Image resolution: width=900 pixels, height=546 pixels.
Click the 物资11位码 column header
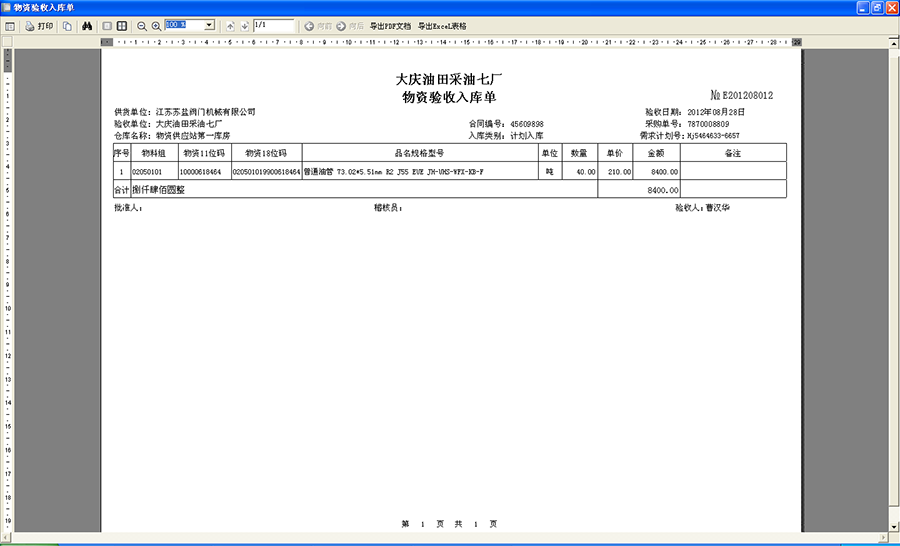(204, 153)
